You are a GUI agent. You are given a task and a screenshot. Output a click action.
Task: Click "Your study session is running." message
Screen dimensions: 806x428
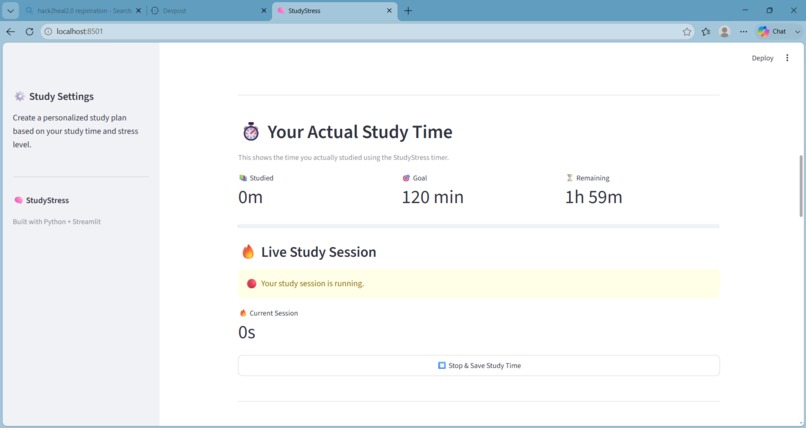312,283
